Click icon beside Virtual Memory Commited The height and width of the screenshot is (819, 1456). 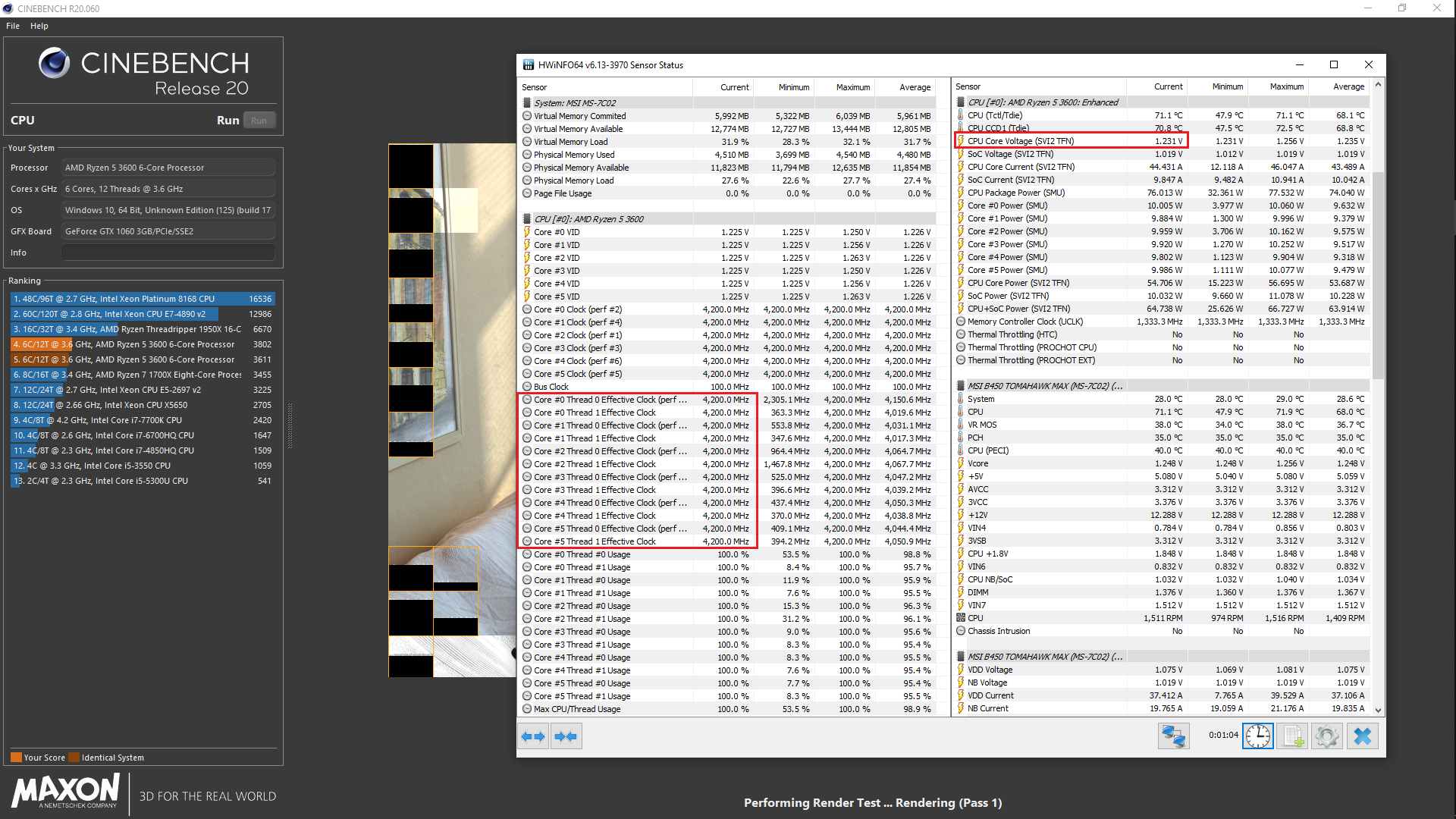(x=527, y=116)
